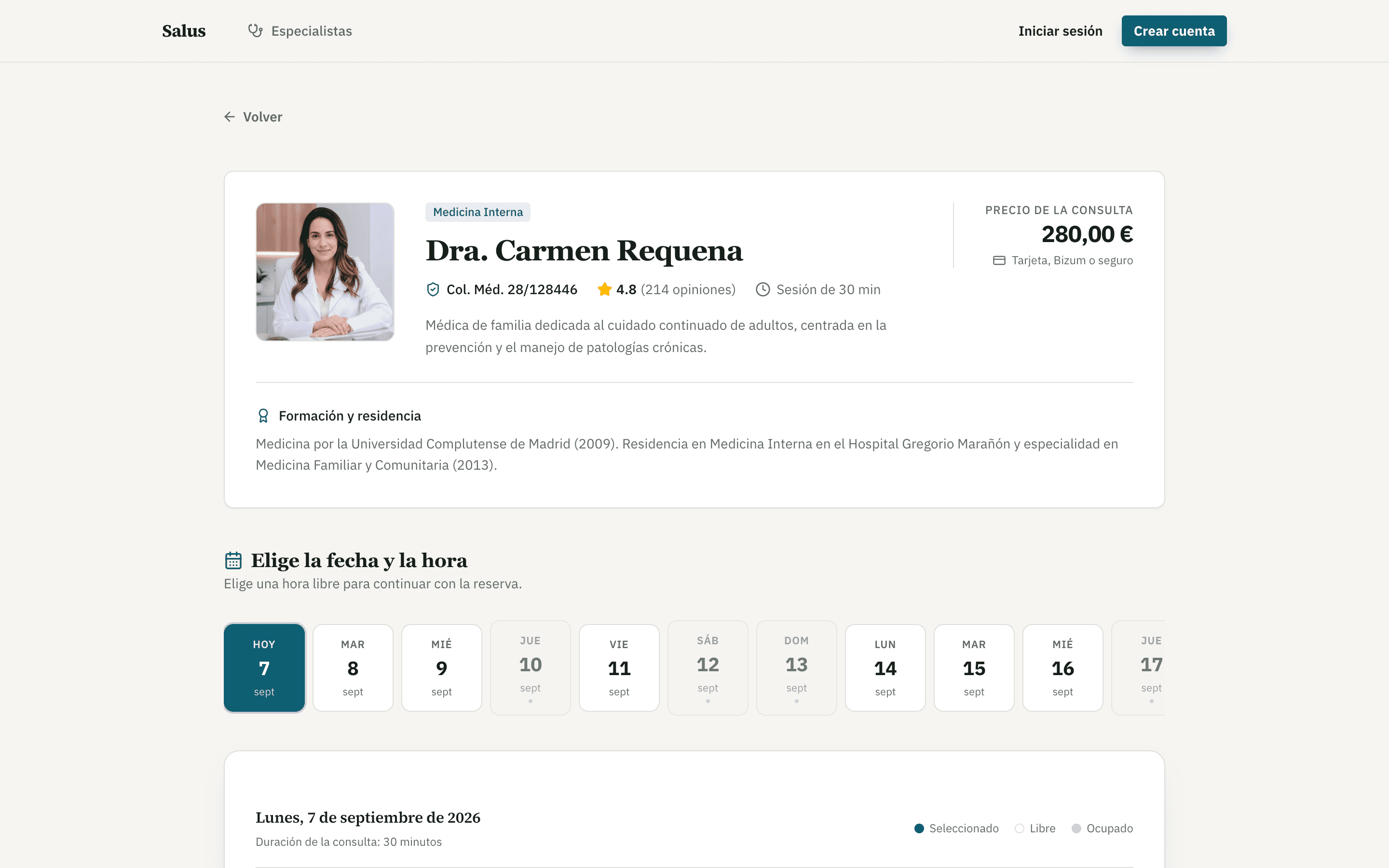Click the back arrow icon next to Volver
This screenshot has width=1389, height=868.
230,117
